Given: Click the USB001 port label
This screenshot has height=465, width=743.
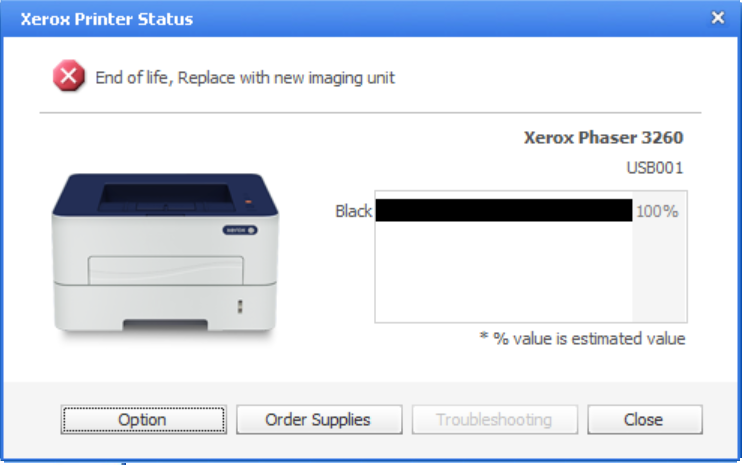Looking at the screenshot, I should point(655,168).
